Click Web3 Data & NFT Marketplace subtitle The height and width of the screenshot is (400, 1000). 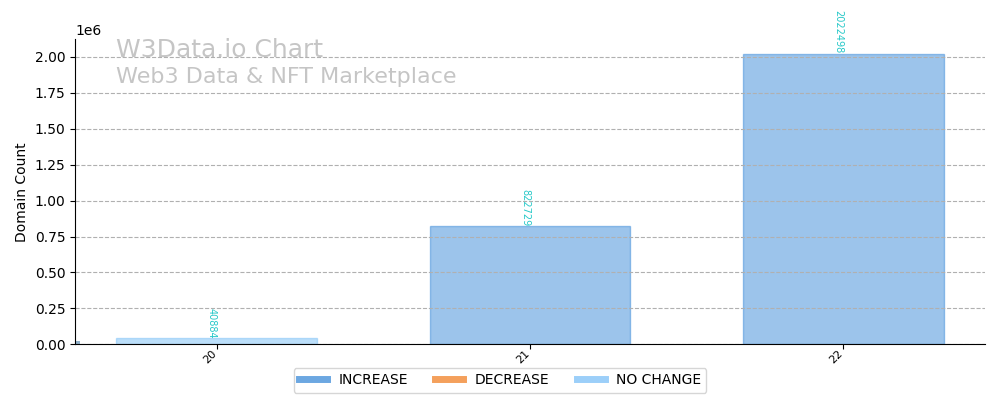pyautogui.click(x=286, y=77)
